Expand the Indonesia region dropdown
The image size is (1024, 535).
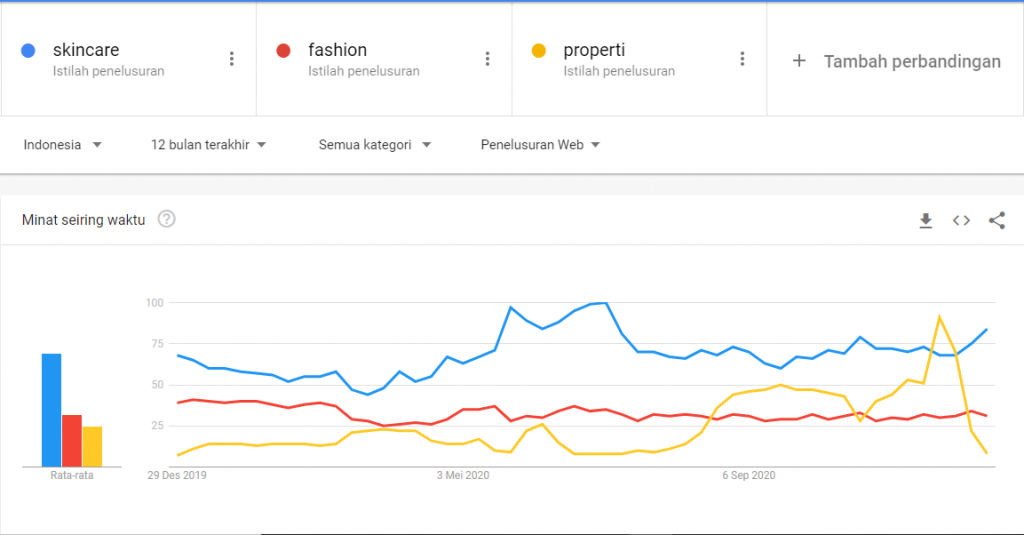pyautogui.click(x=63, y=145)
